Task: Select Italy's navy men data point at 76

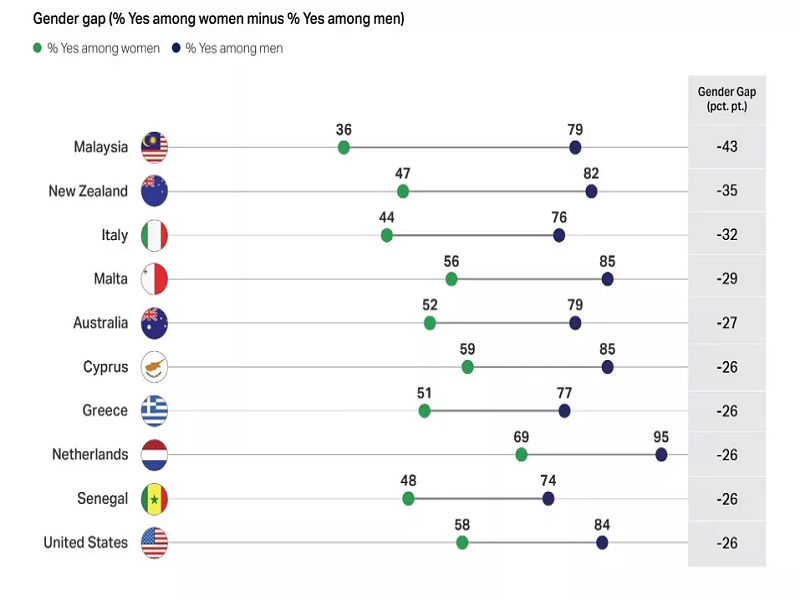Action: point(559,235)
